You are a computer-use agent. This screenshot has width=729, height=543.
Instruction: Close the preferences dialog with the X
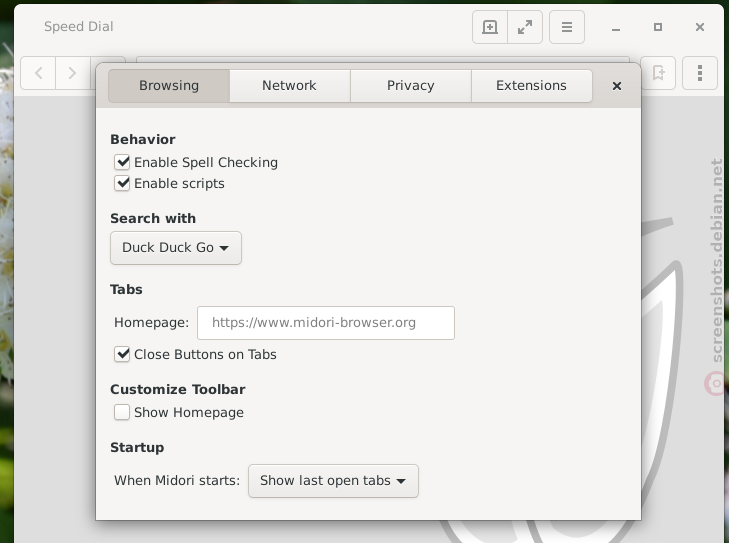[616, 86]
